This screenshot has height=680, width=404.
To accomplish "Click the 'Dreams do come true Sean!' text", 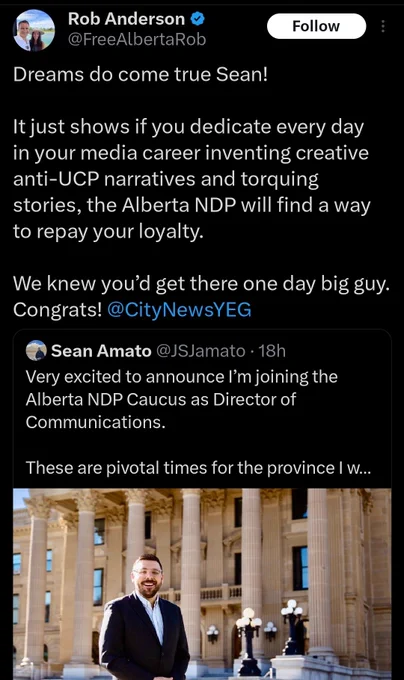I will point(140,75).
